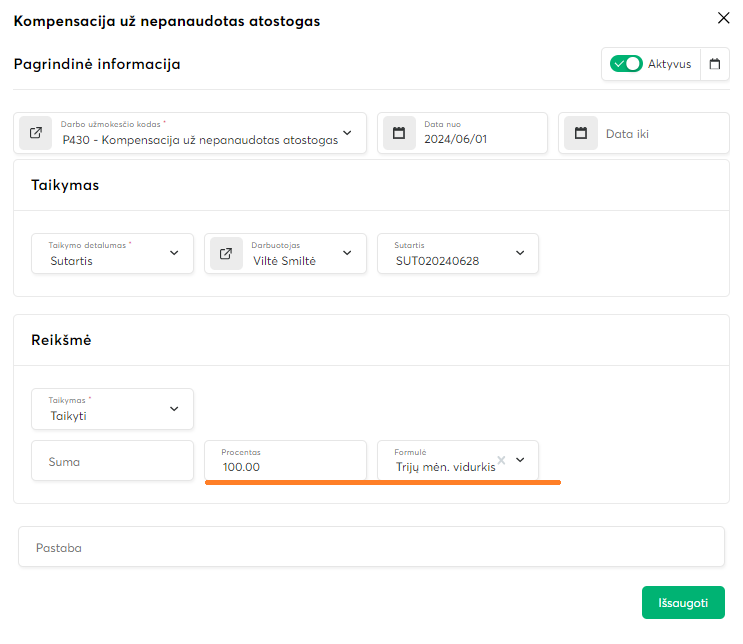Image resolution: width=743 pixels, height=644 pixels.
Task: Click the Suma input field
Action: 112,461
